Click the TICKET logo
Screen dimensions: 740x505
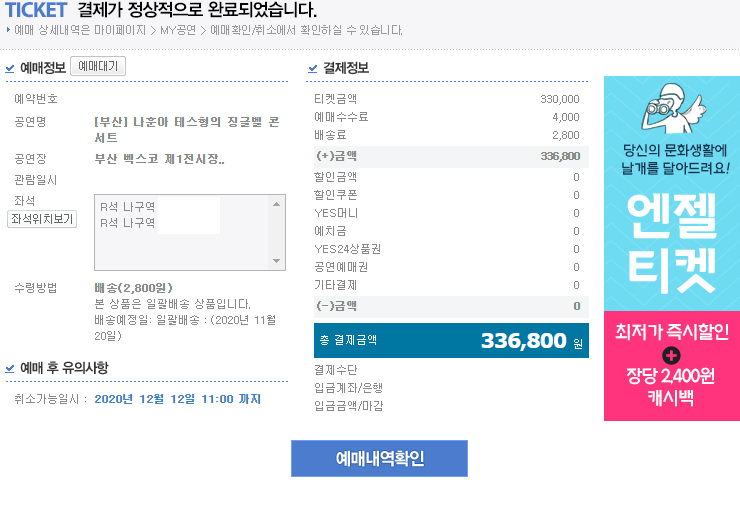point(35,11)
